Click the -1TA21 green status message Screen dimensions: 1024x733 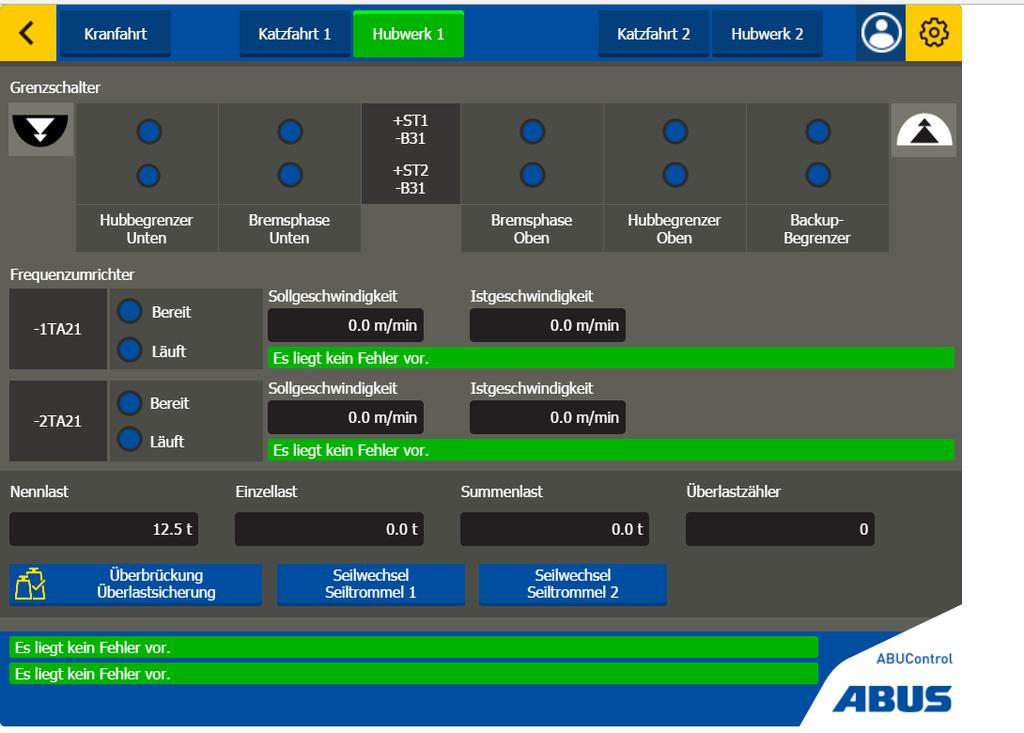pyautogui.click(x=611, y=358)
